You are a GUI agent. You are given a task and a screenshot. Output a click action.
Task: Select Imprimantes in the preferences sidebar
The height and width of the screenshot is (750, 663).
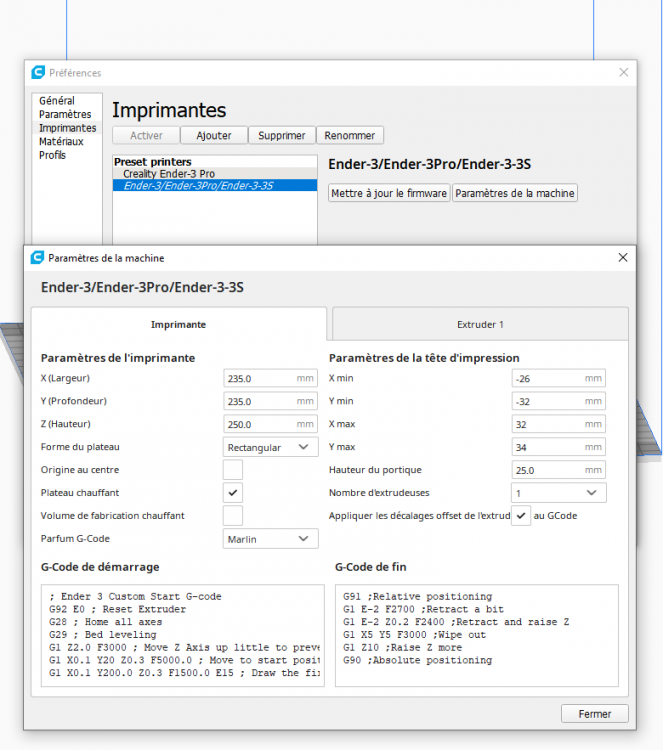click(x=67, y=128)
